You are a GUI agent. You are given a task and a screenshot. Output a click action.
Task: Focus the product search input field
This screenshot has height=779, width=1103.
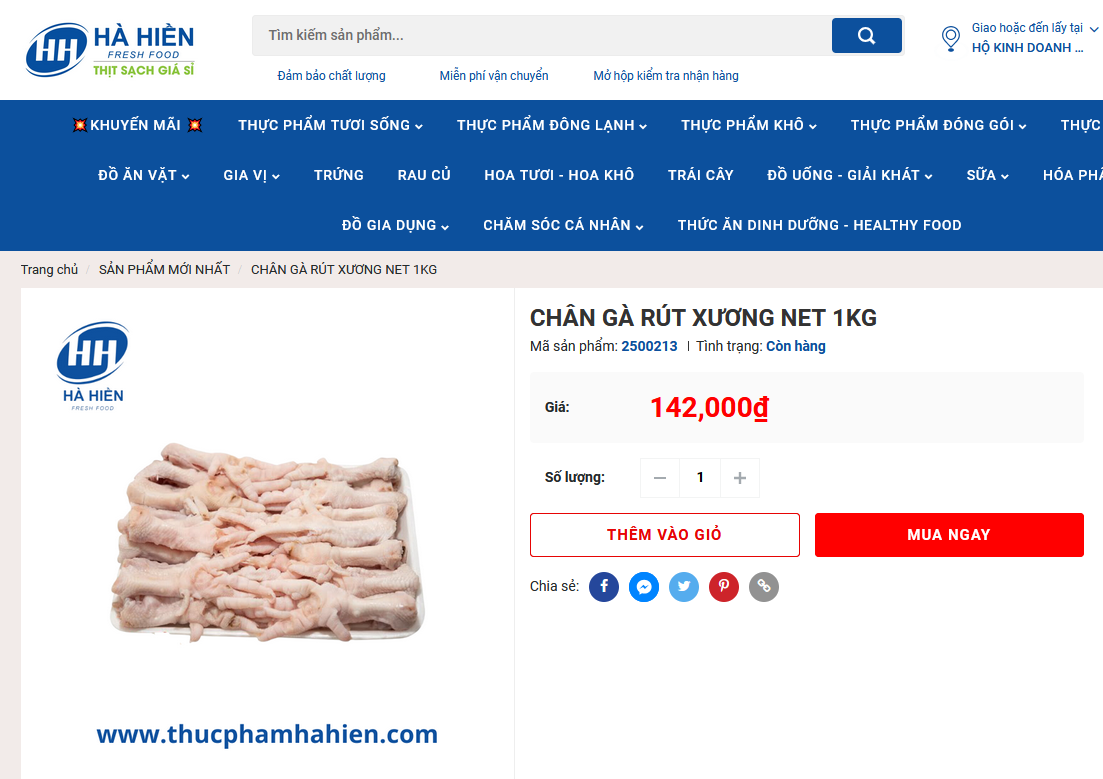coord(542,35)
